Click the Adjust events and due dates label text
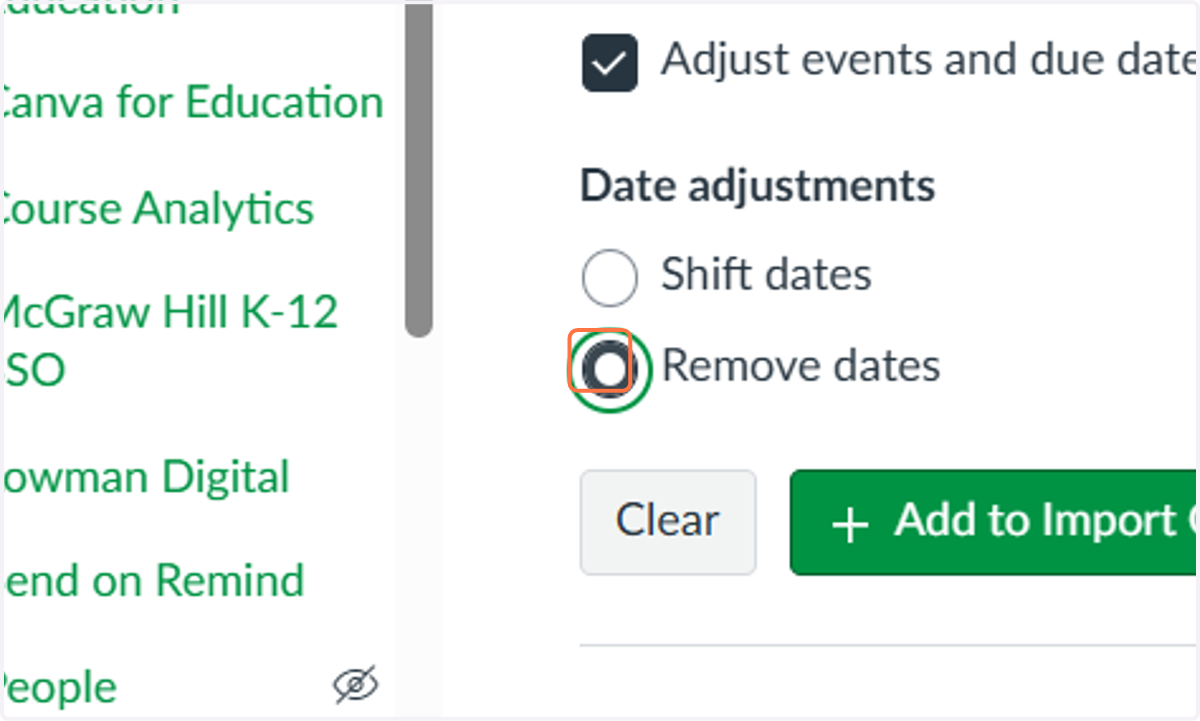 coord(930,61)
